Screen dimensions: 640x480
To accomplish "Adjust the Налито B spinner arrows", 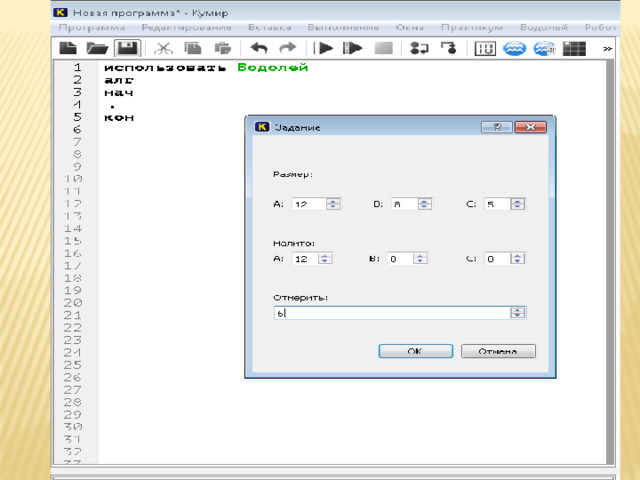I will (x=421, y=258).
